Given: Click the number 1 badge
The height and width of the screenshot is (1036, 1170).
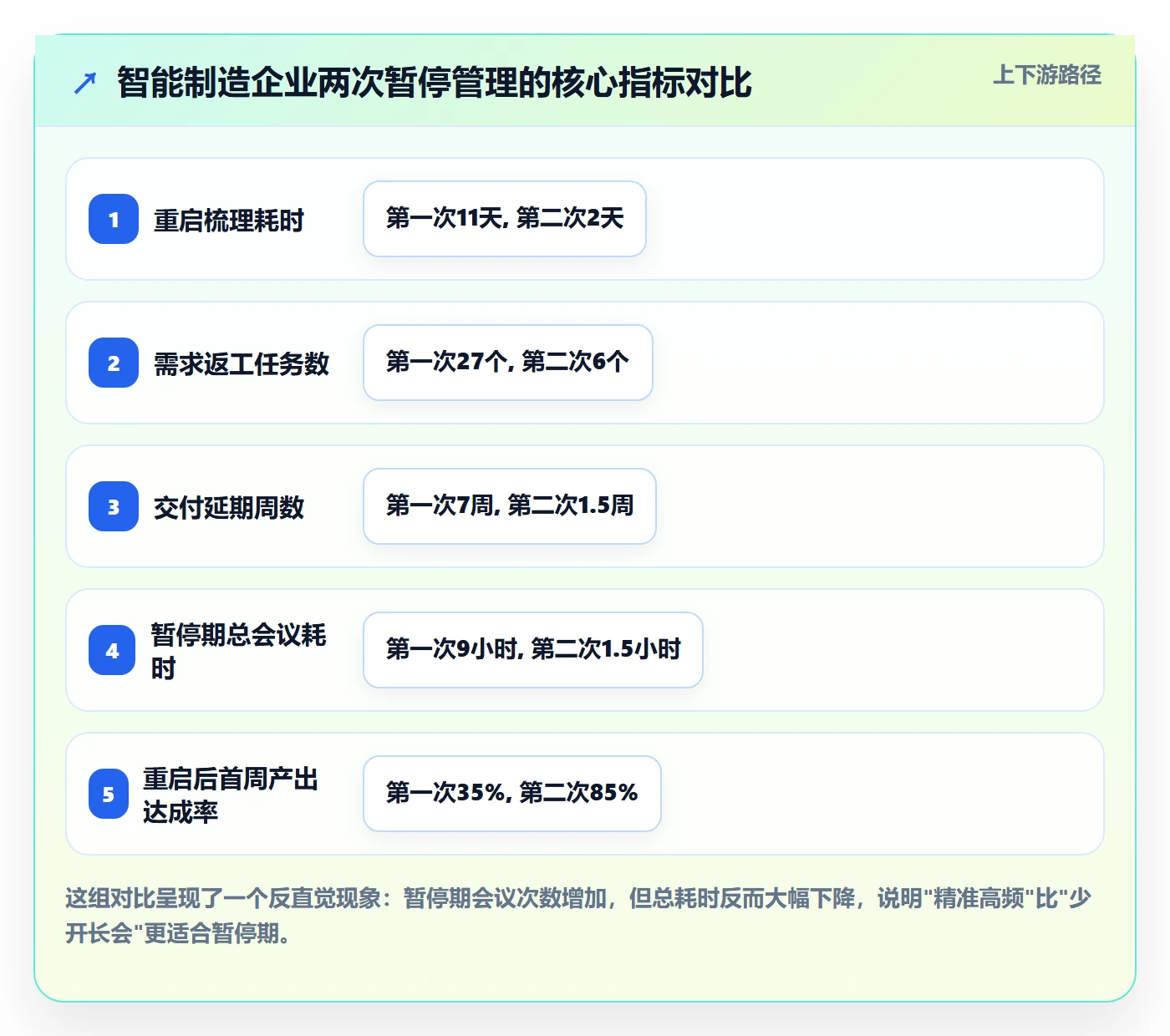Looking at the screenshot, I should point(114,219).
